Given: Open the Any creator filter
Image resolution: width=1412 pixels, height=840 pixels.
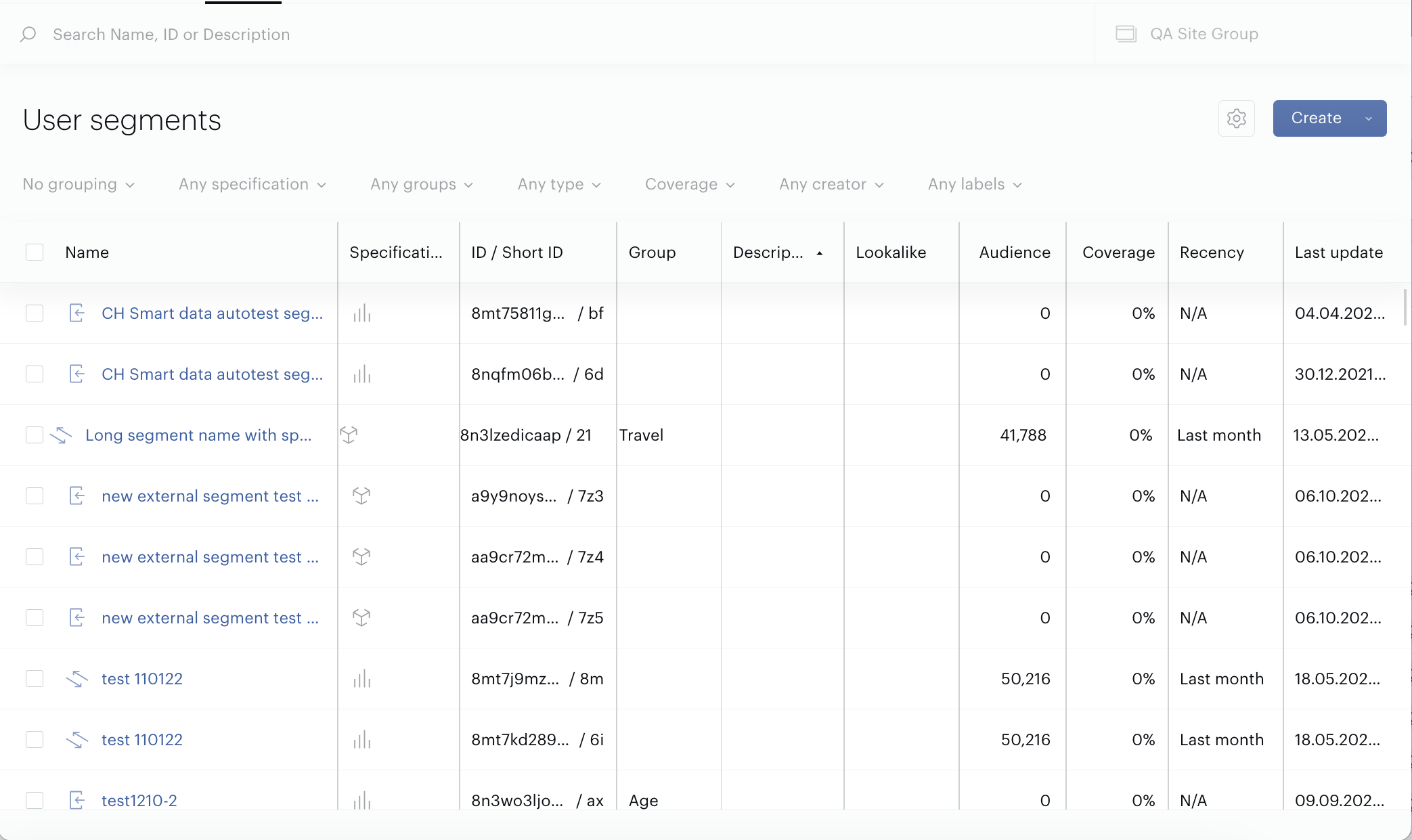Looking at the screenshot, I should (x=831, y=185).
